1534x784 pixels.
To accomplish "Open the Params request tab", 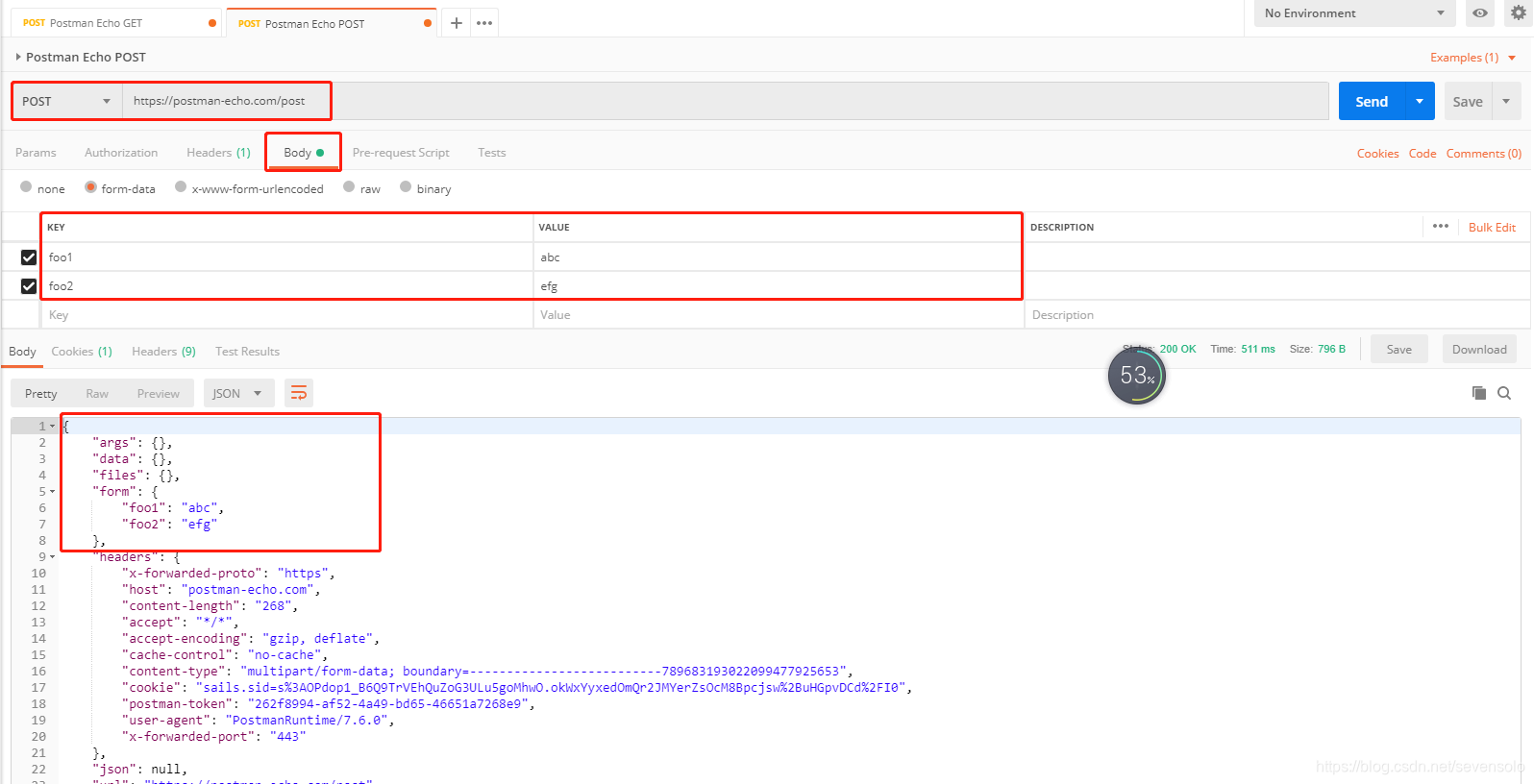I will pos(36,153).
